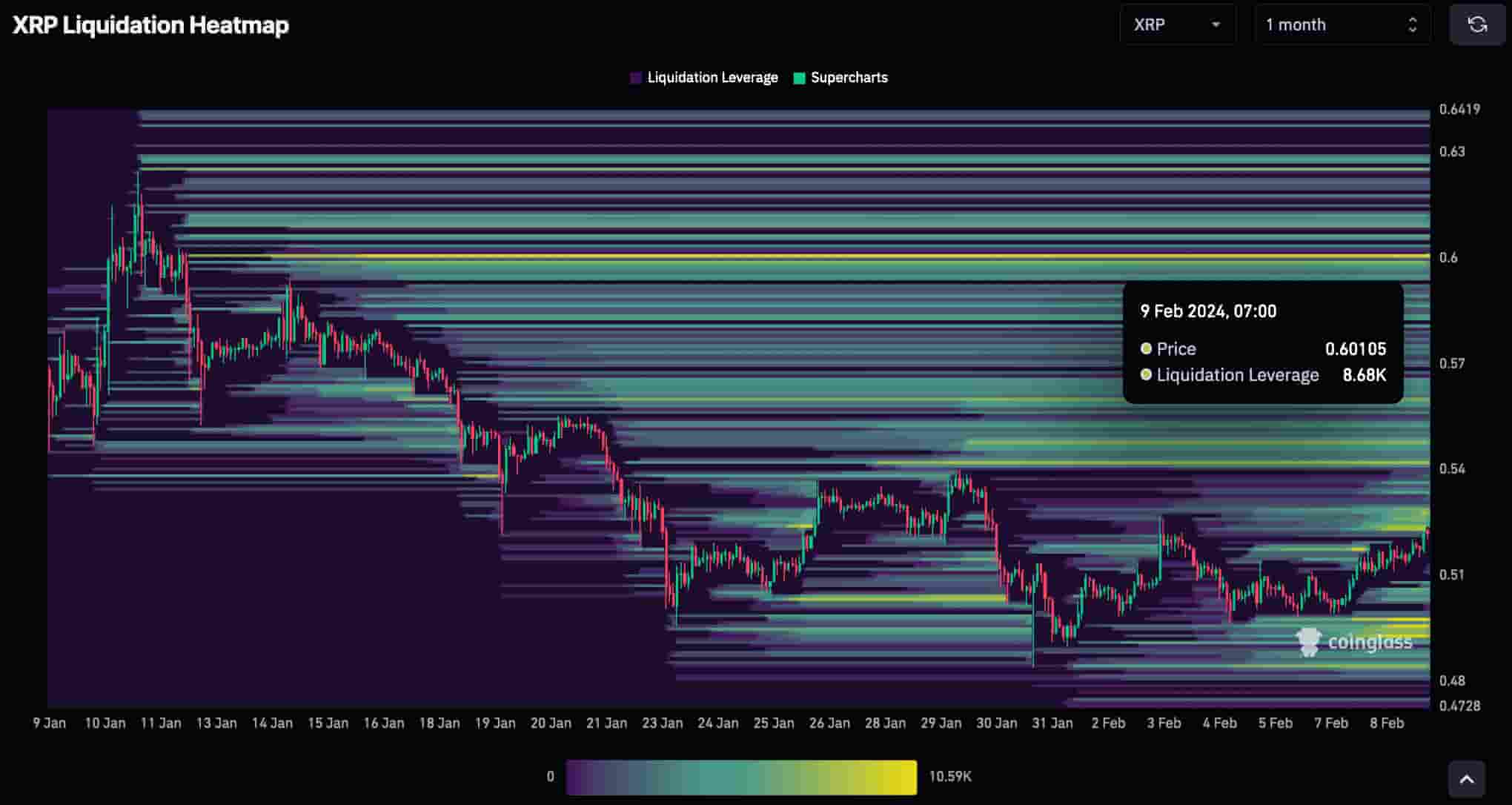Open the XRP coin dropdown
The image size is (1512, 805).
(x=1176, y=24)
